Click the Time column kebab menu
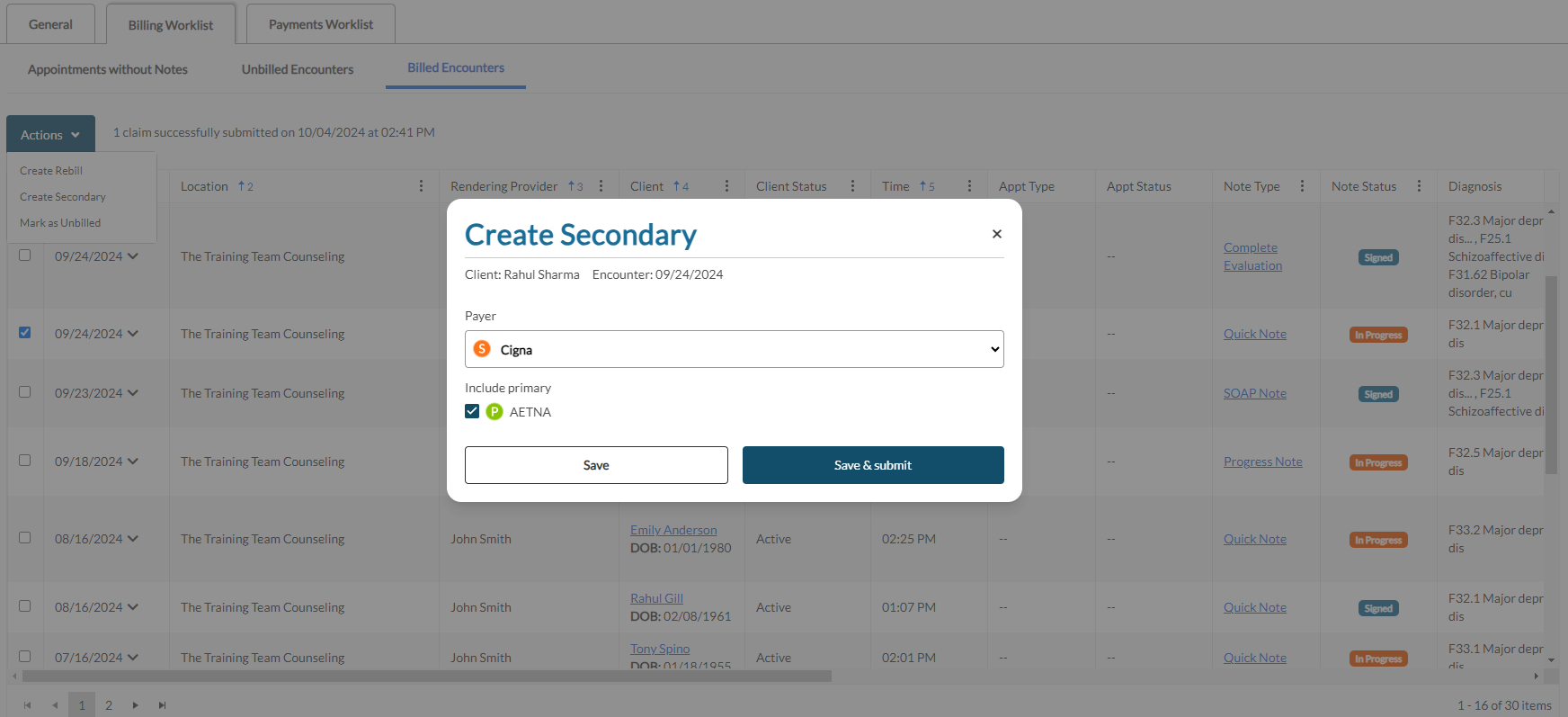Image resolution: width=1568 pixels, height=717 pixels. (x=969, y=186)
